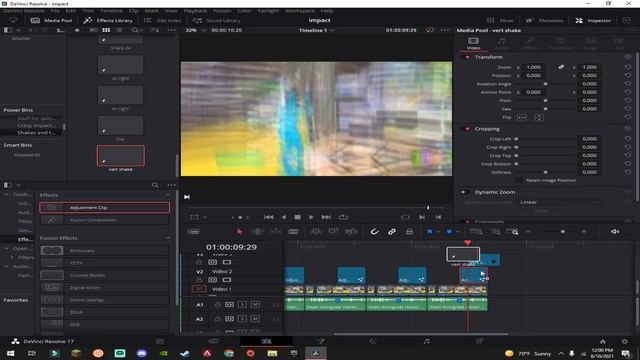
Task: Reset the Transform section
Action: pyautogui.click(x=628, y=57)
